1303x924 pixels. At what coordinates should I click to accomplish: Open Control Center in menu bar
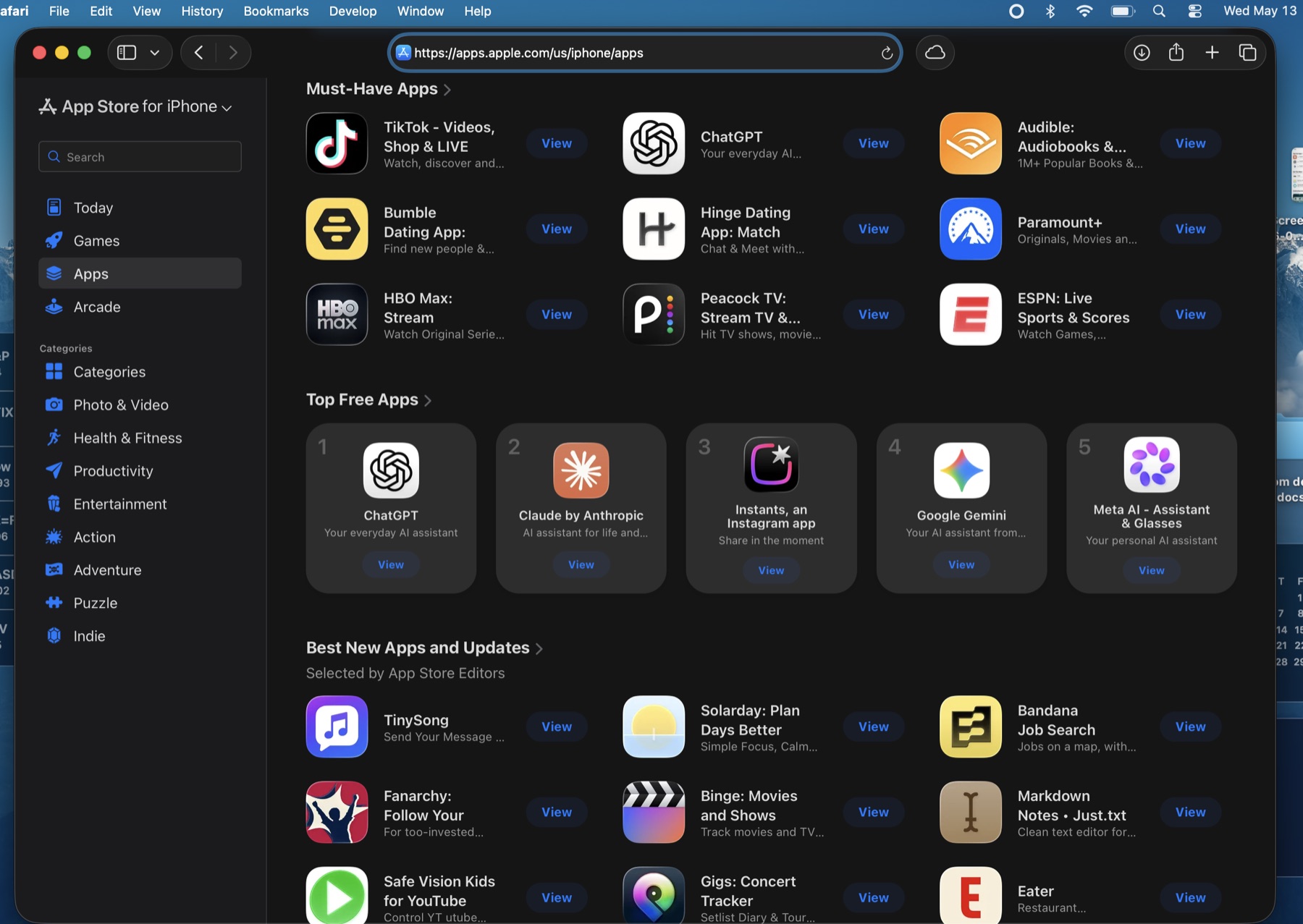[x=1194, y=11]
